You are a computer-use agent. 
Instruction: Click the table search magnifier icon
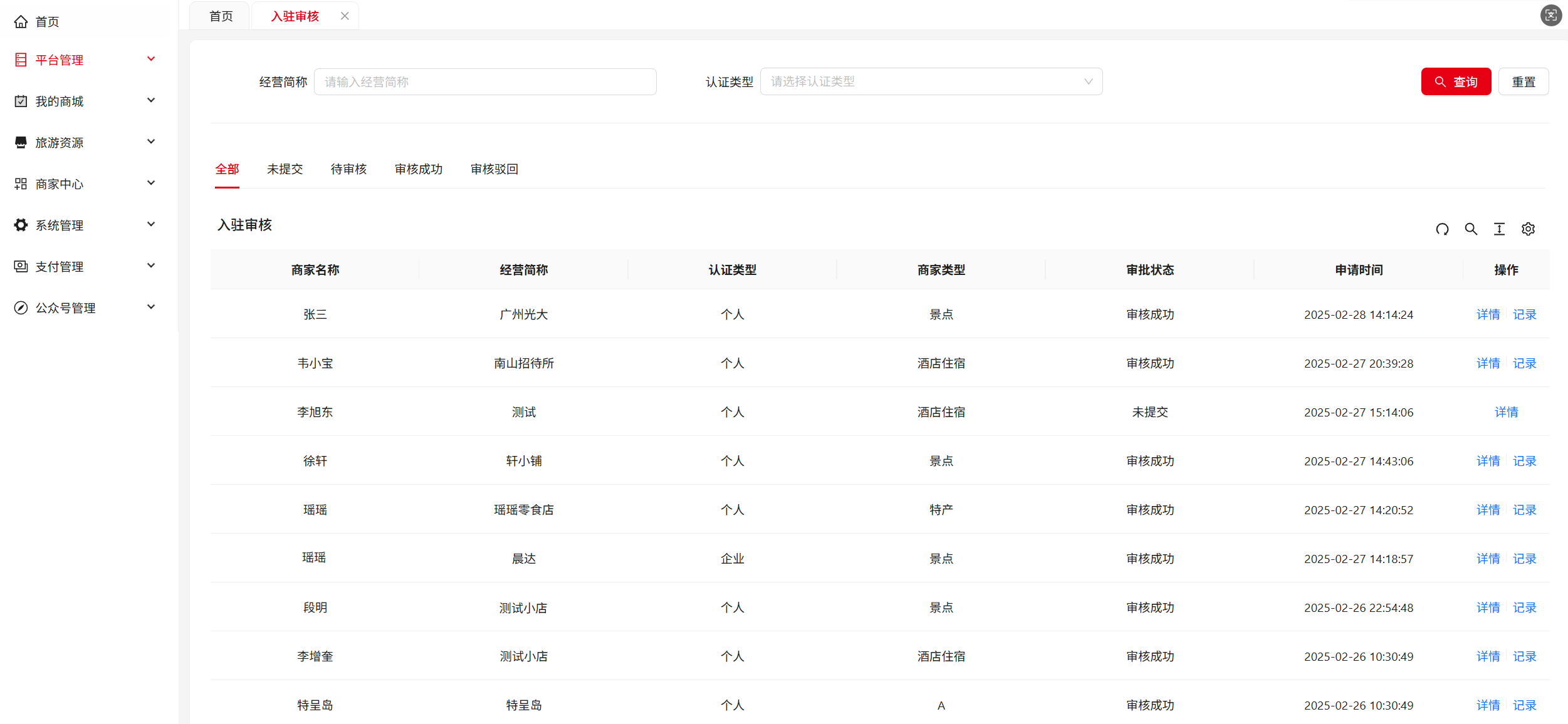pyautogui.click(x=1471, y=229)
